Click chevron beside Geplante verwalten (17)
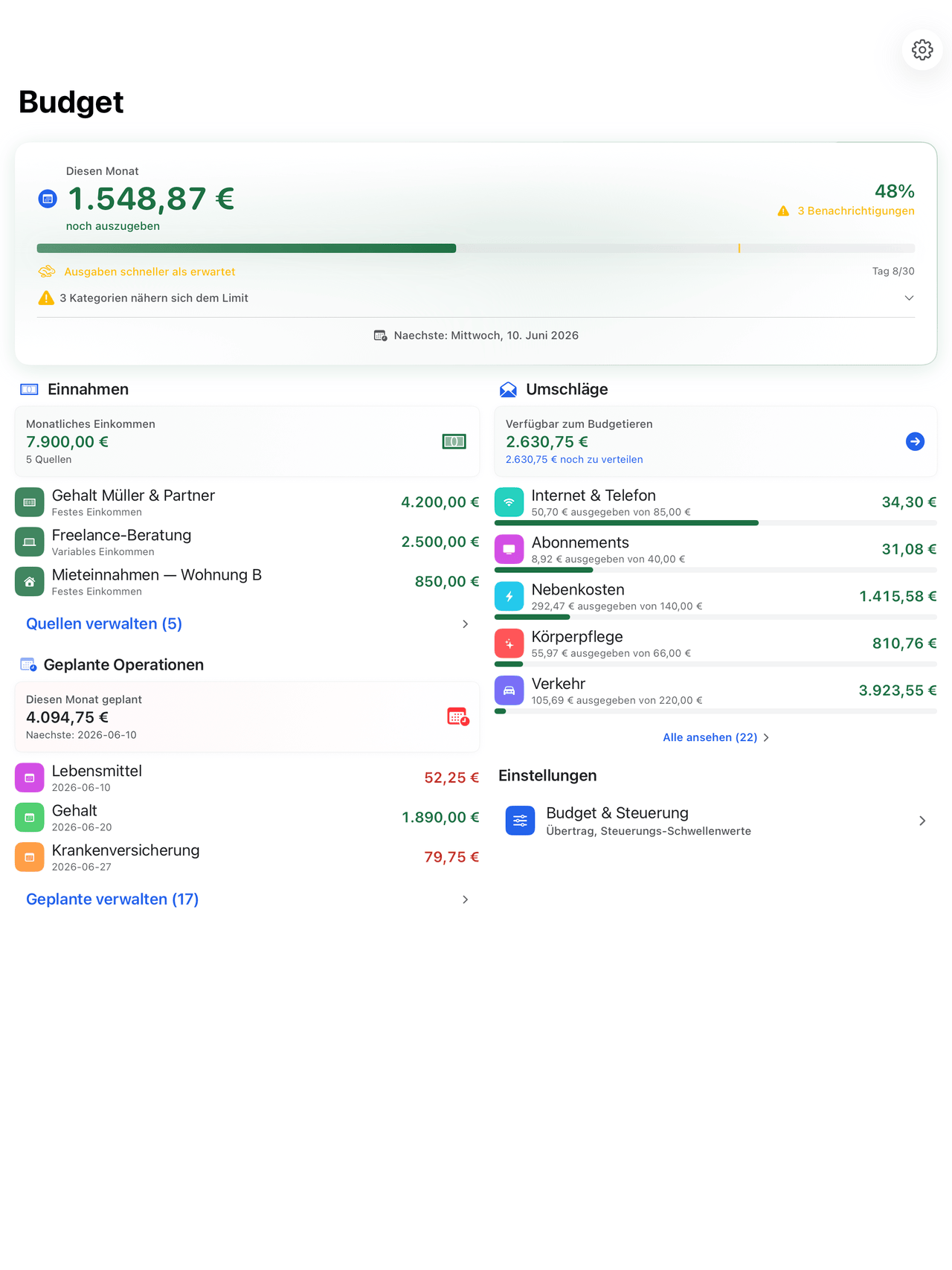 [466, 899]
